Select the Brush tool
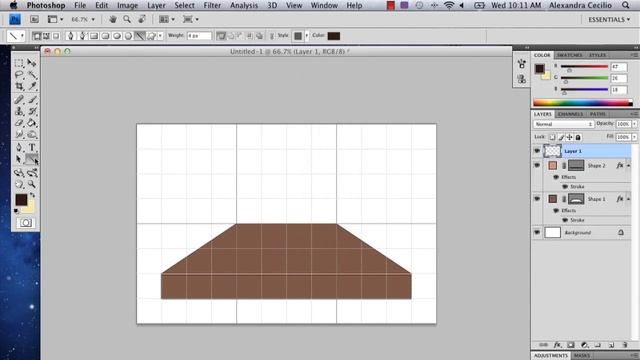 pyautogui.click(x=32, y=100)
